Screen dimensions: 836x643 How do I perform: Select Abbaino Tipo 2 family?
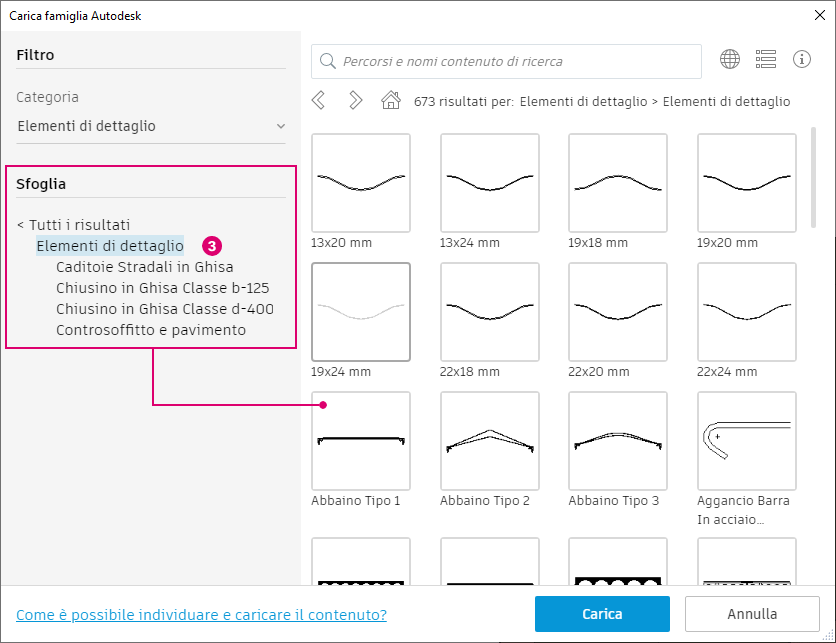[x=489, y=440]
